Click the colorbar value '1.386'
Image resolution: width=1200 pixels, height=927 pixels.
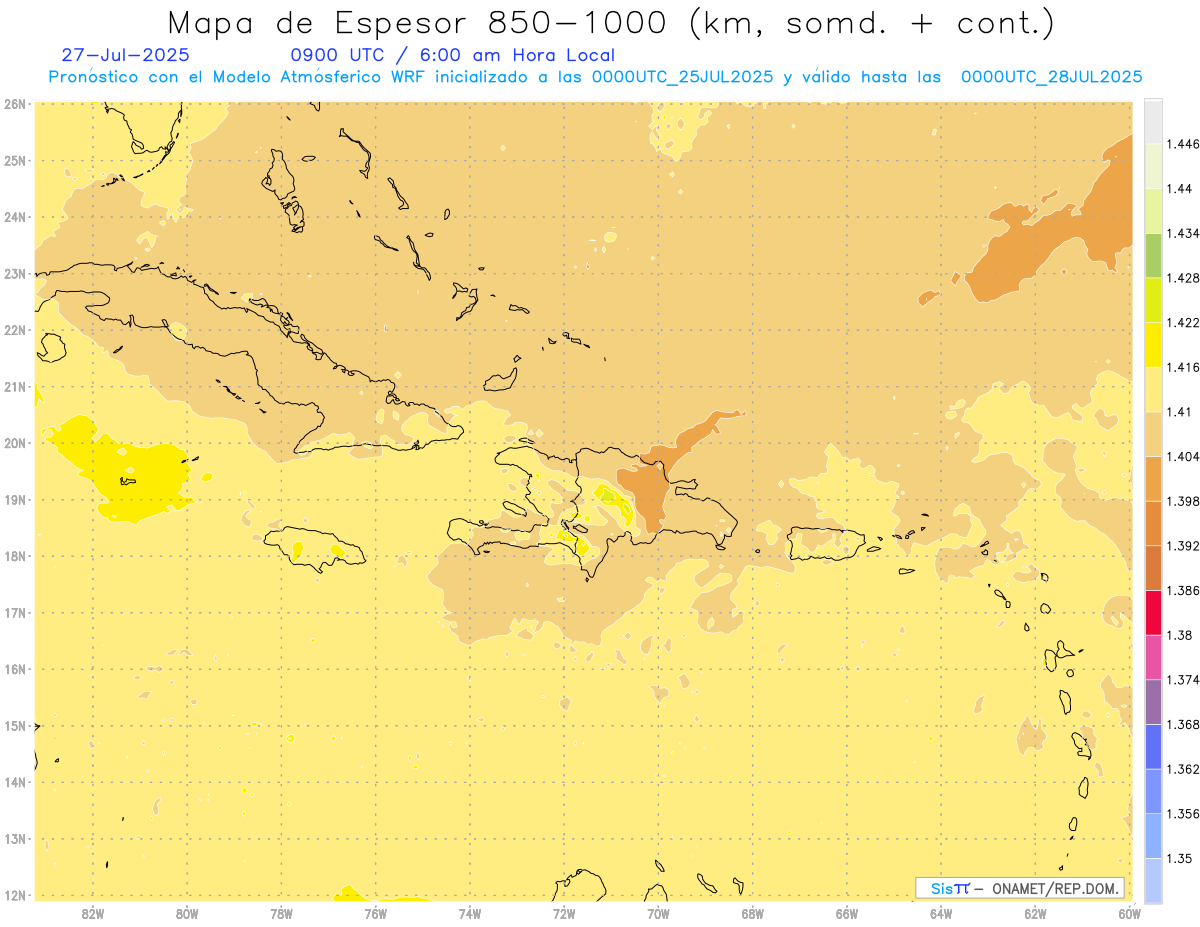tap(1183, 590)
